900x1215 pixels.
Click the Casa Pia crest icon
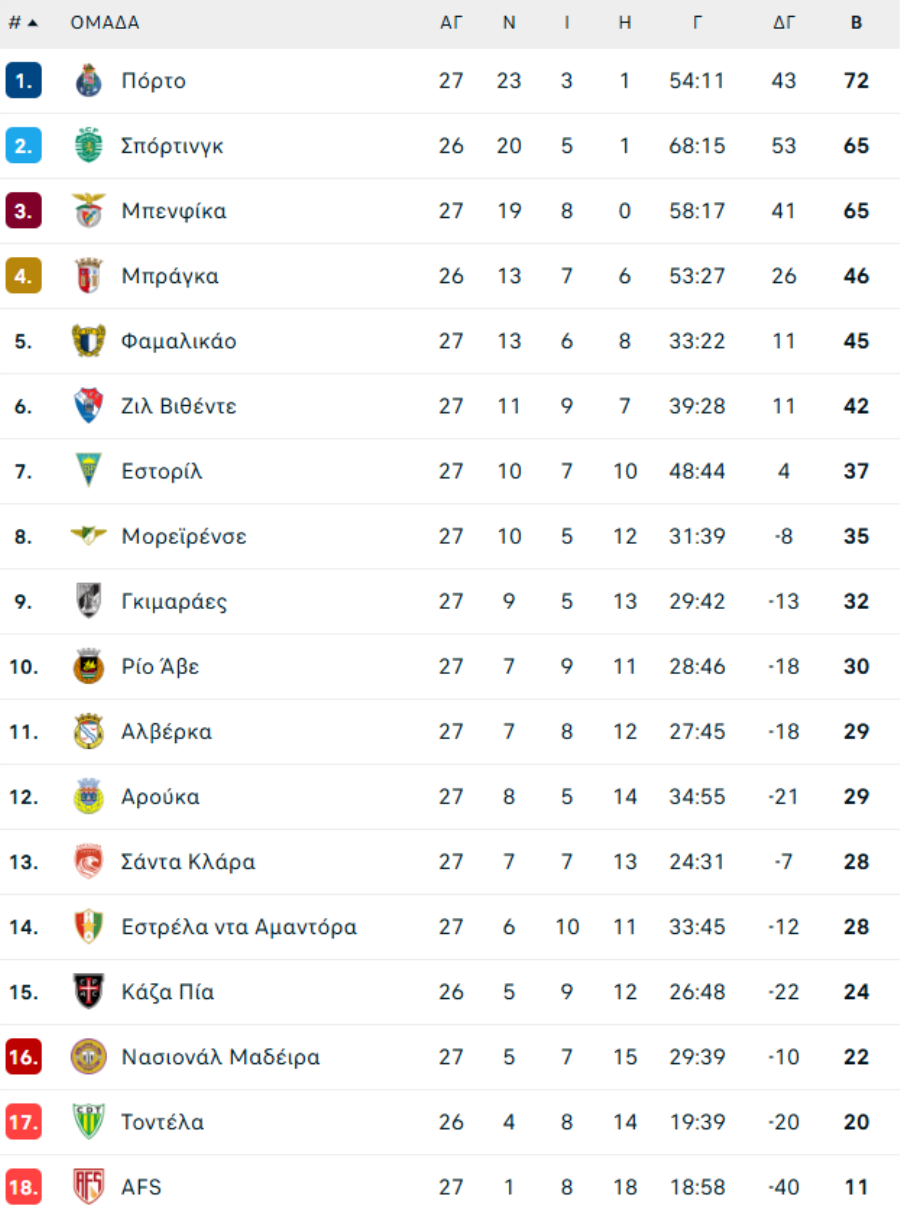click(89, 992)
